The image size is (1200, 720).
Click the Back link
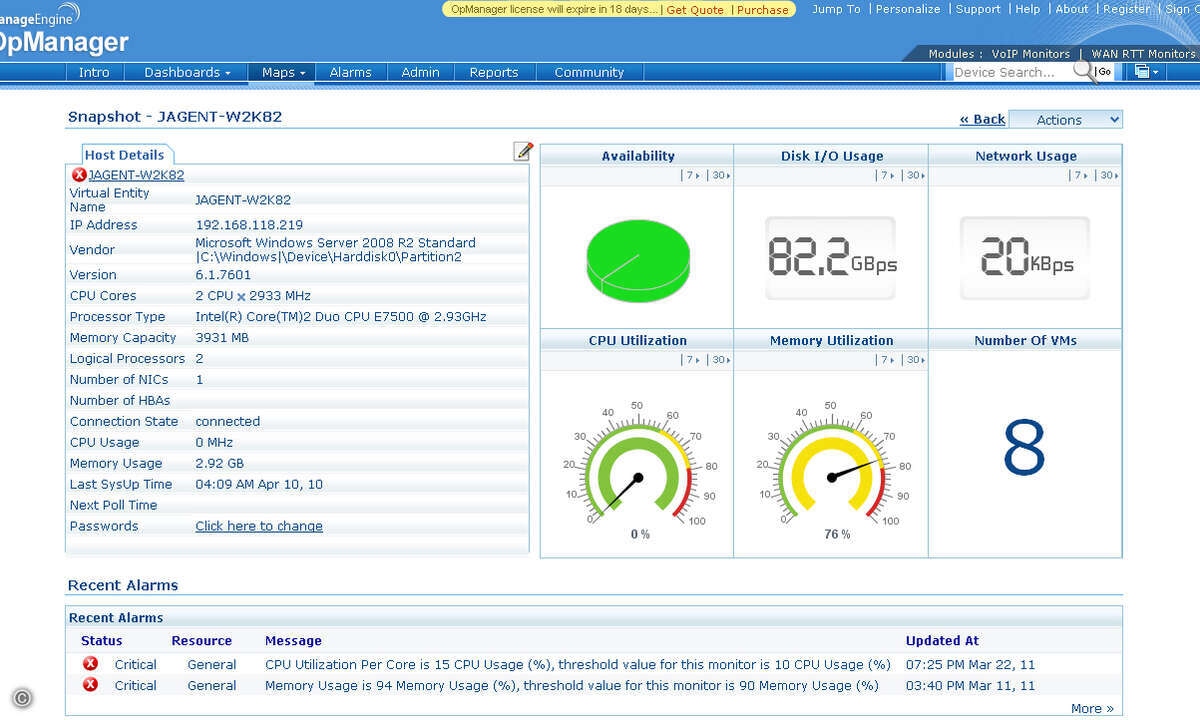983,119
